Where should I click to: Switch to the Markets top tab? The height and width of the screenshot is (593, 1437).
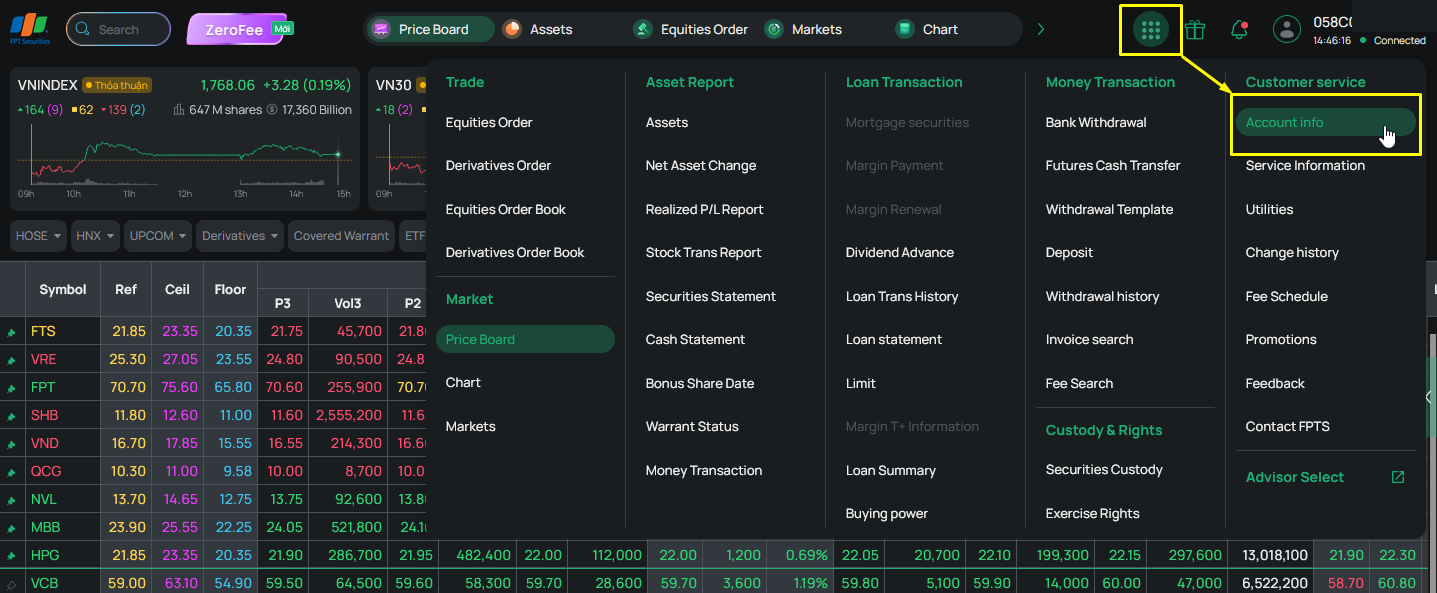[804, 30]
